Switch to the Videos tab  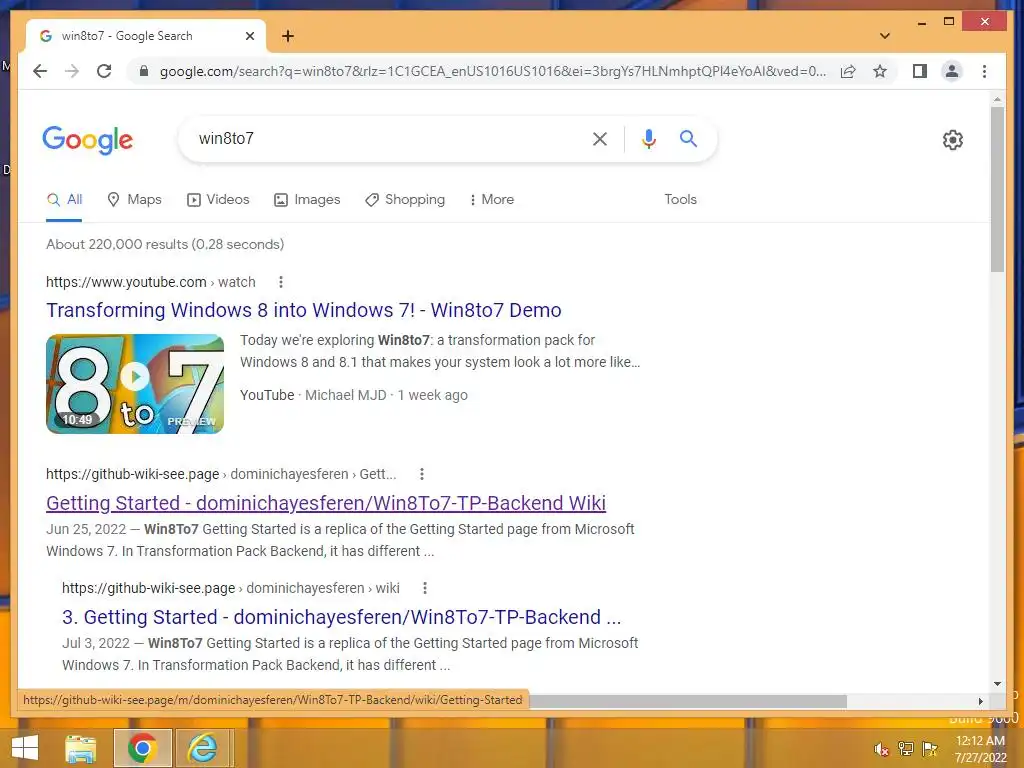218,200
